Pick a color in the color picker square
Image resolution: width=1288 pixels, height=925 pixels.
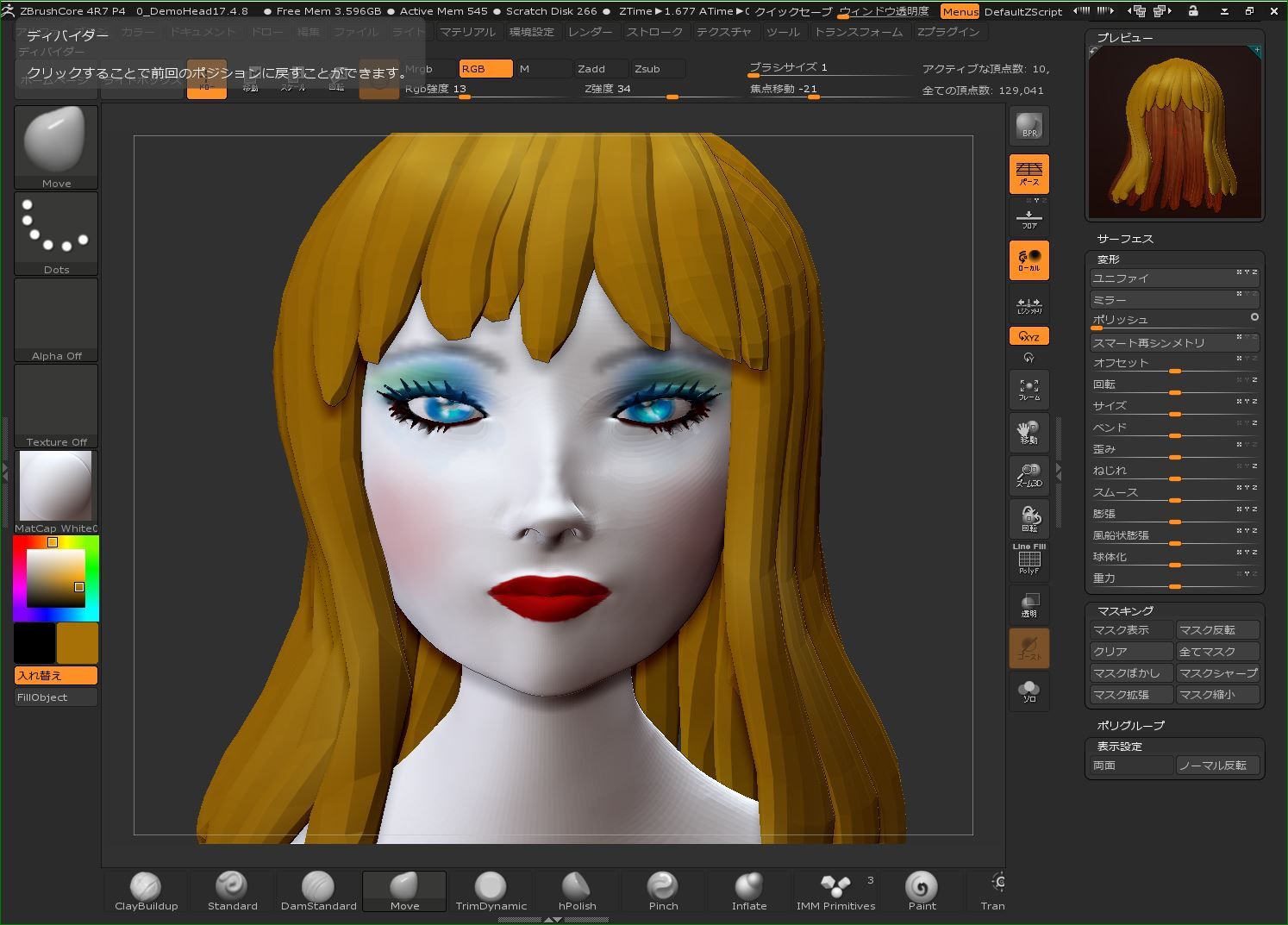pyautogui.click(x=55, y=577)
